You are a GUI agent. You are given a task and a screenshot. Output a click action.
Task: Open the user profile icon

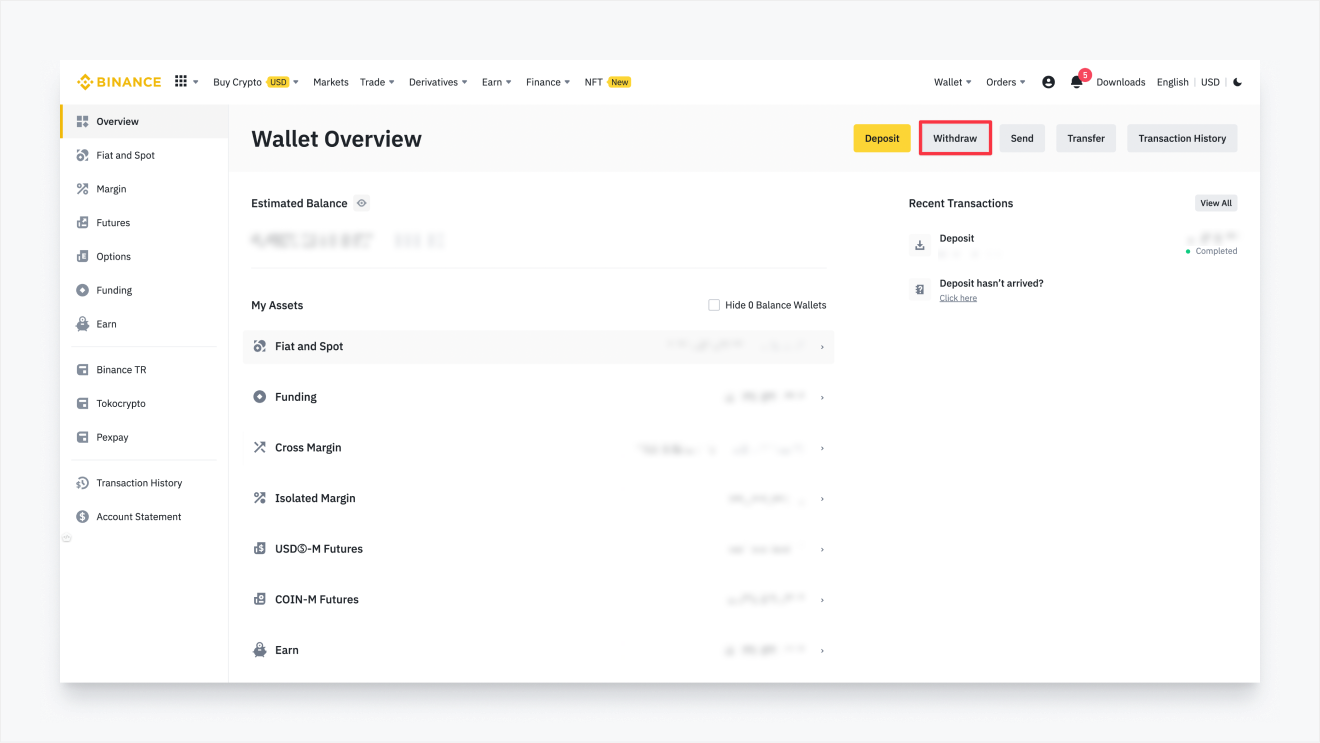tap(1048, 82)
